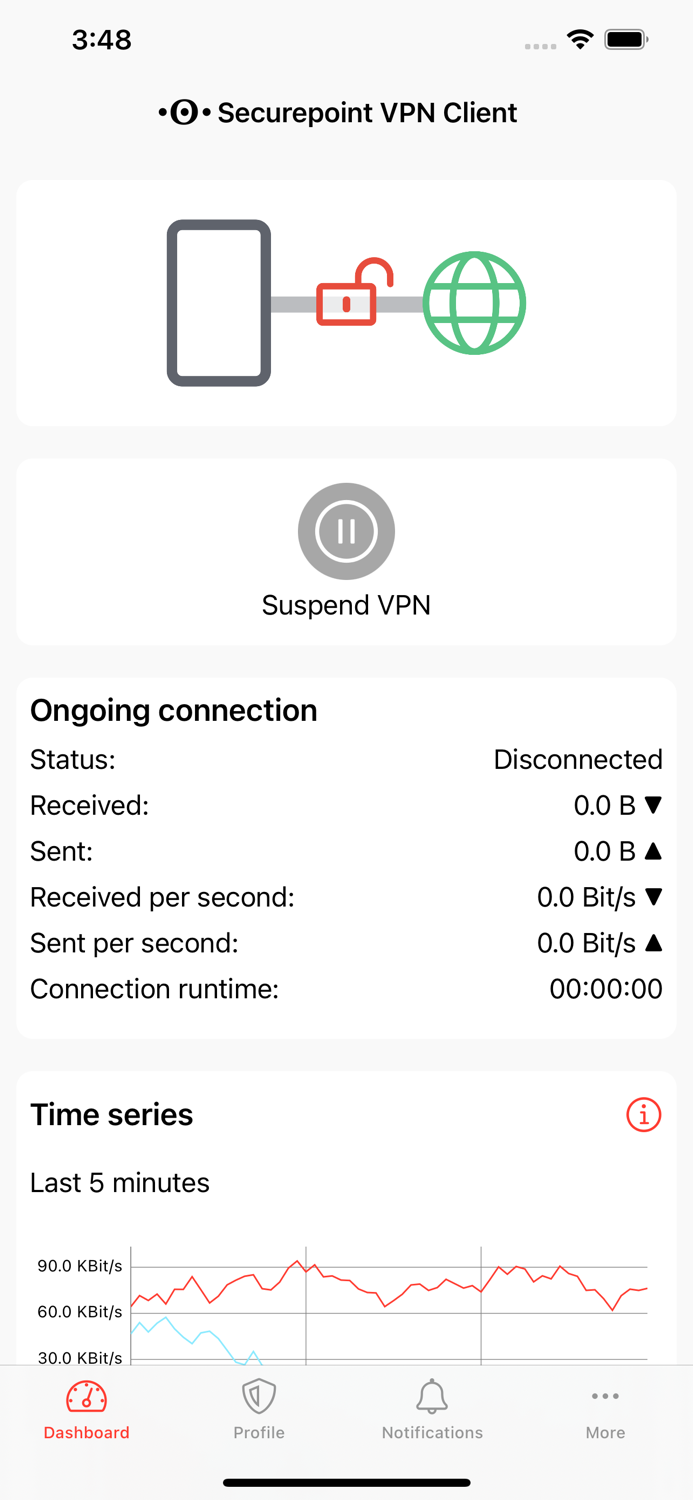Viewport: 693px width, 1500px height.
Task: Click the green globe icon
Action: pos(475,302)
